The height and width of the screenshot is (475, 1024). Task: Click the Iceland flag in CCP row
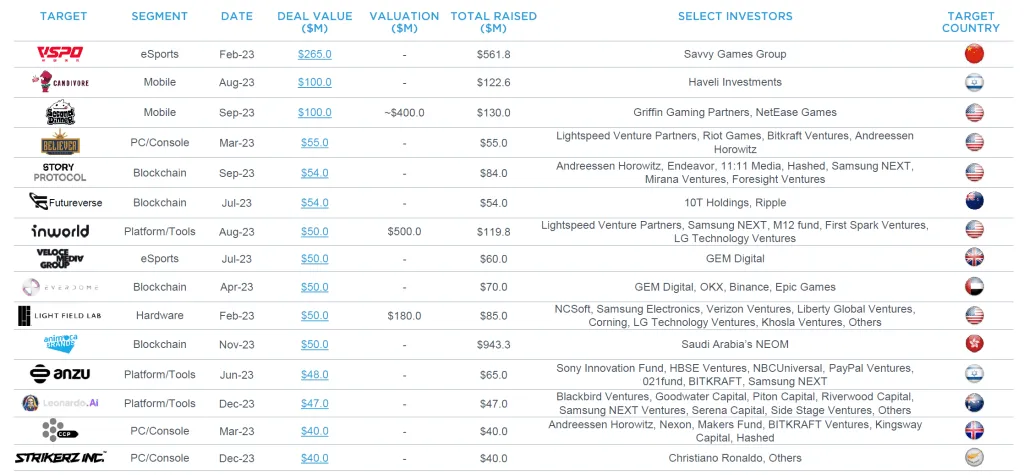(x=974, y=431)
